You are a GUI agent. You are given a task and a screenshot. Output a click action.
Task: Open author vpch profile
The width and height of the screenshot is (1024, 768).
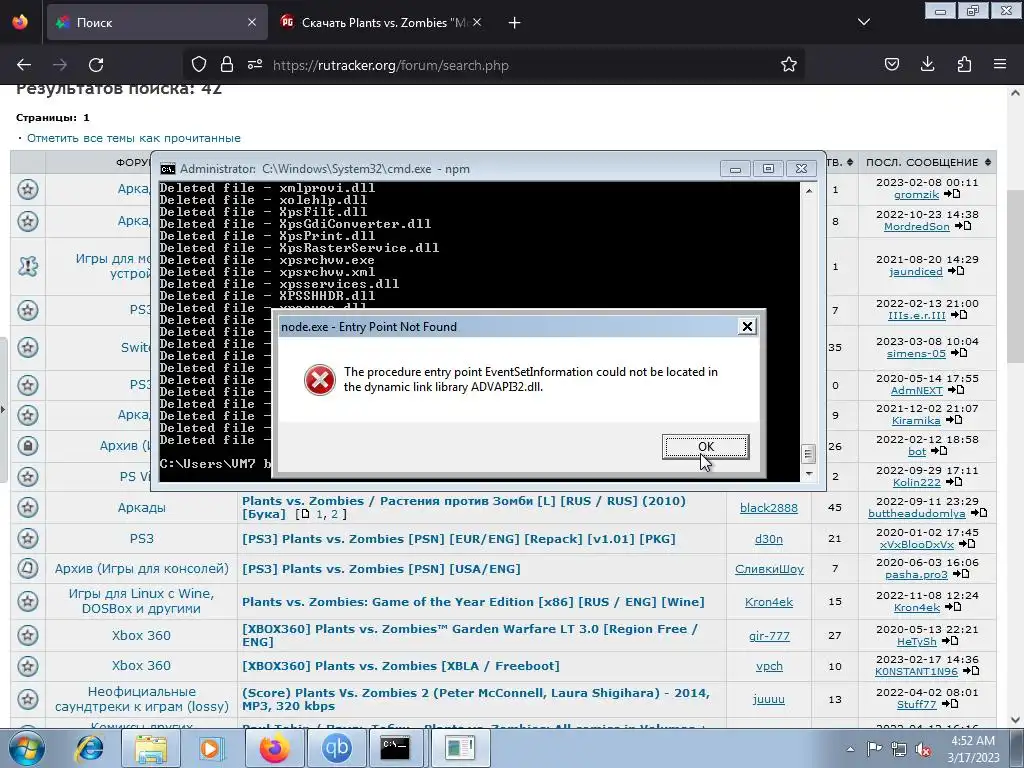769,666
